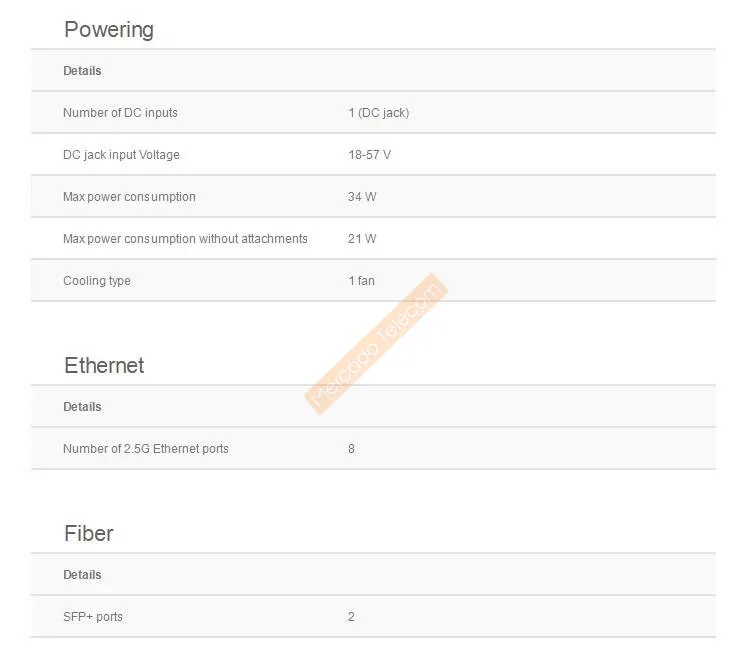Select the Details header under Fiber
Viewport: 750px width, 671px height.
click(82, 575)
